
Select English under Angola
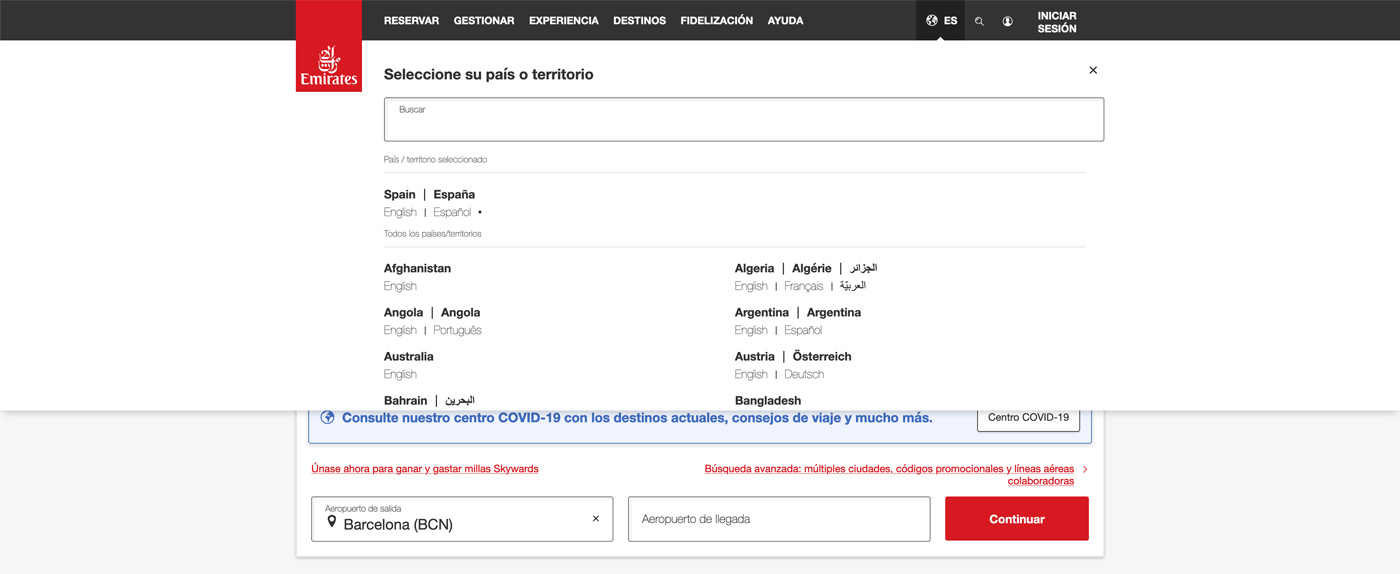[400, 330]
